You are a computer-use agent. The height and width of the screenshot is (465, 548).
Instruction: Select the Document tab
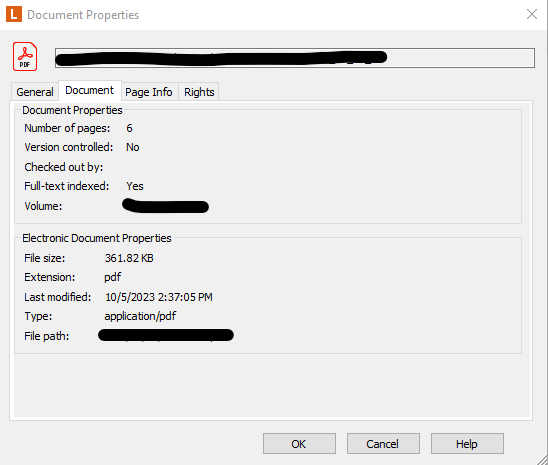[89, 90]
